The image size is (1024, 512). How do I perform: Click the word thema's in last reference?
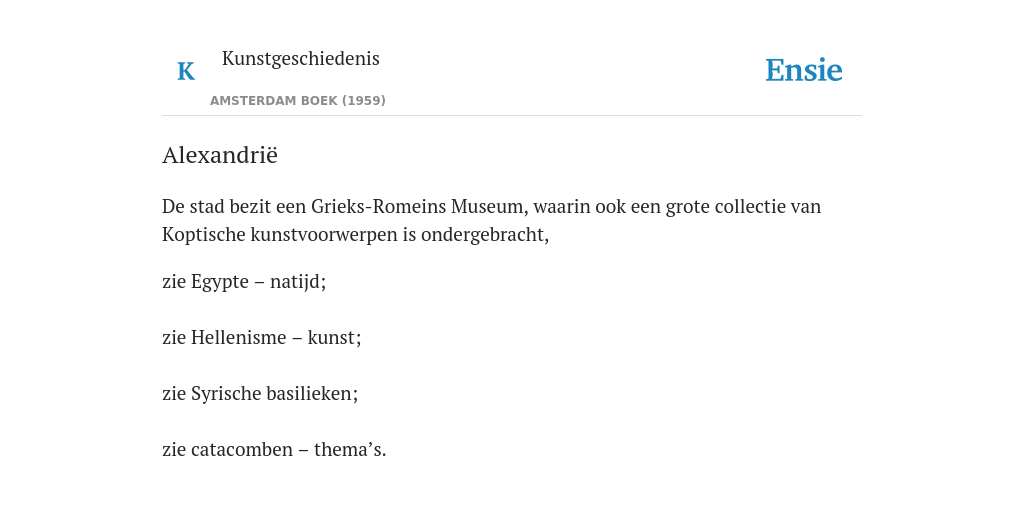348,450
